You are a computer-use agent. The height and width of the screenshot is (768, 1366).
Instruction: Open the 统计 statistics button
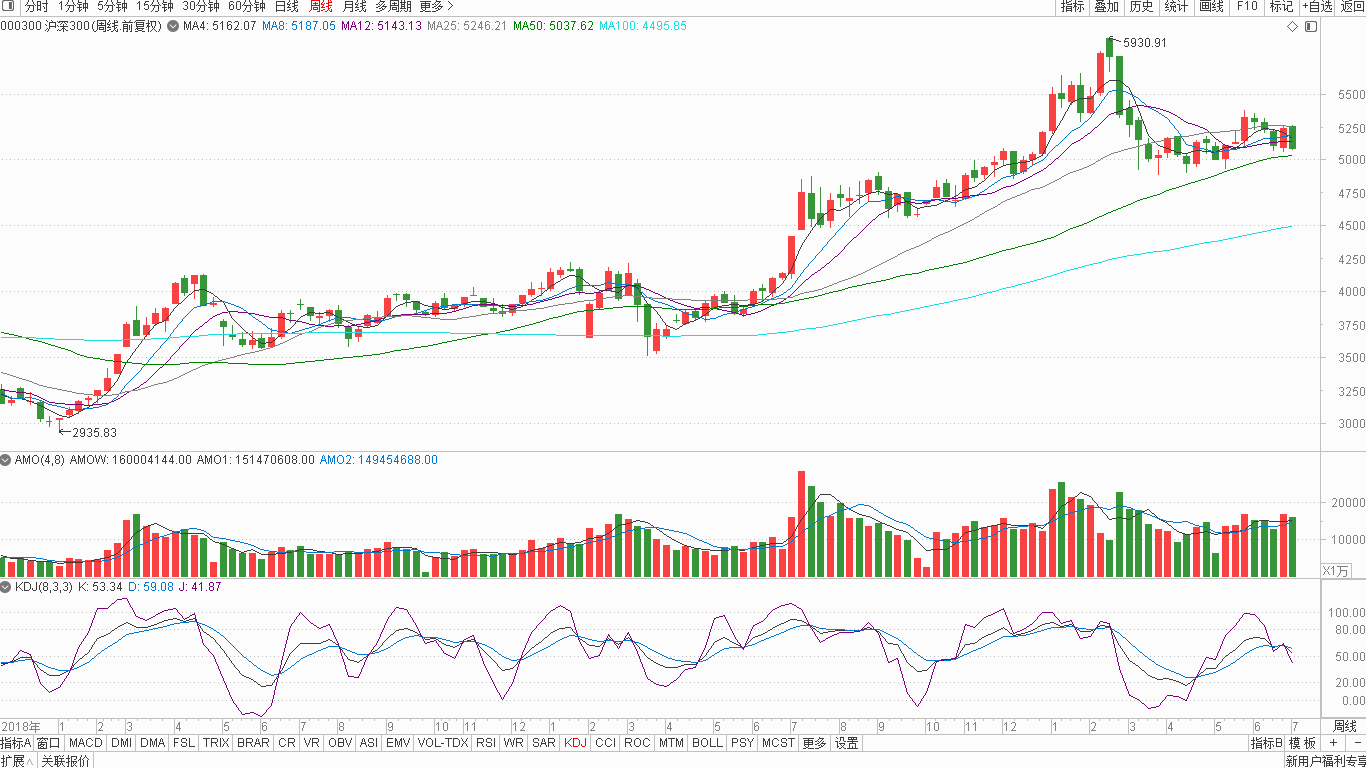1176,6
